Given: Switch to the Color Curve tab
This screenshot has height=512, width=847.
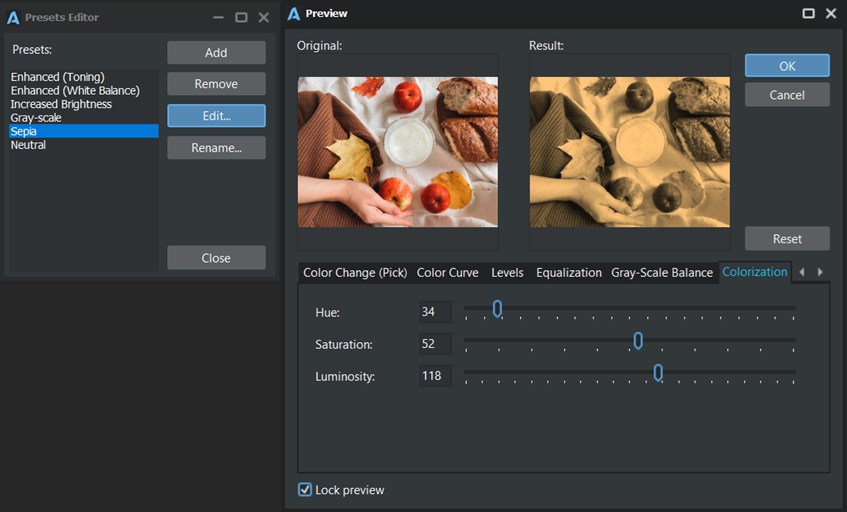Looking at the screenshot, I should pos(447,272).
